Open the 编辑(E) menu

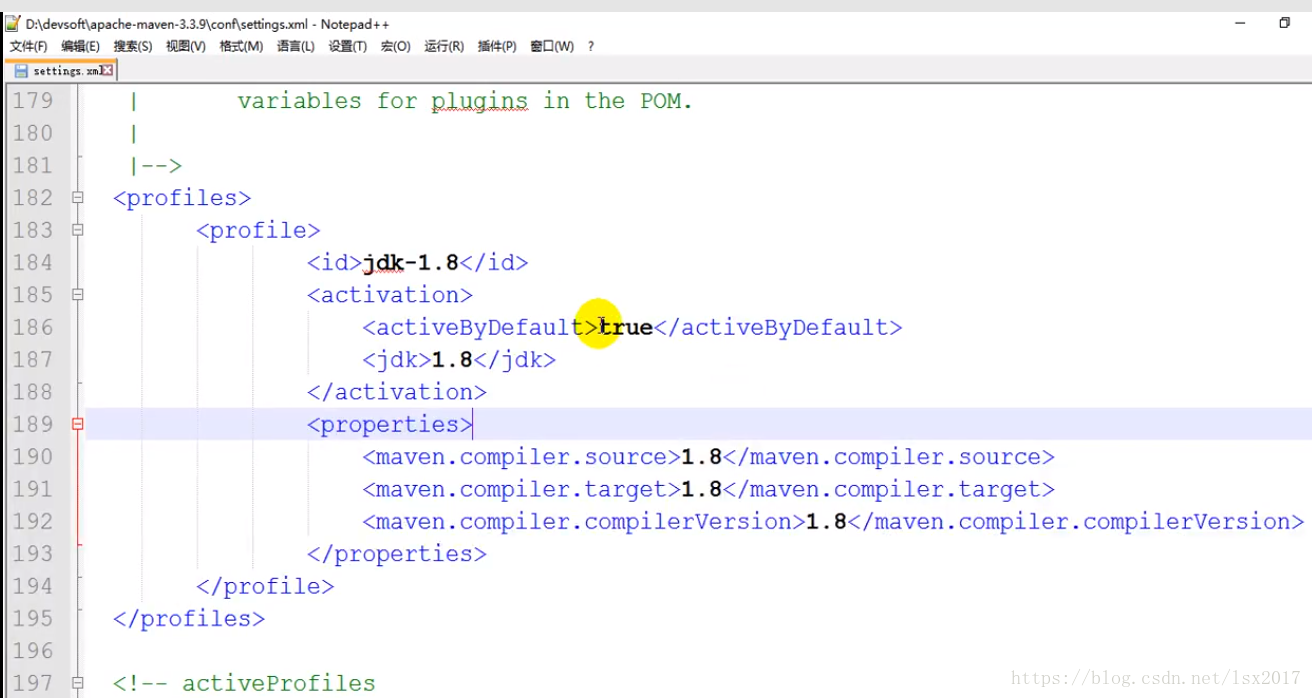coord(80,46)
